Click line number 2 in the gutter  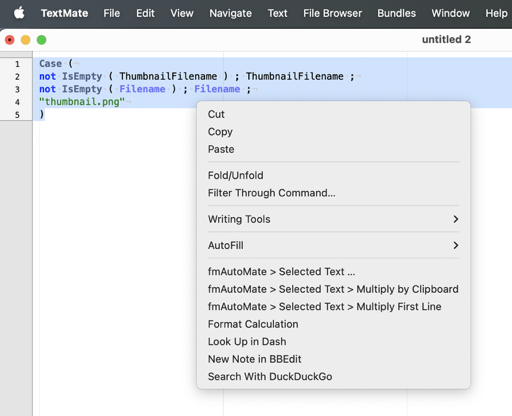[17, 77]
